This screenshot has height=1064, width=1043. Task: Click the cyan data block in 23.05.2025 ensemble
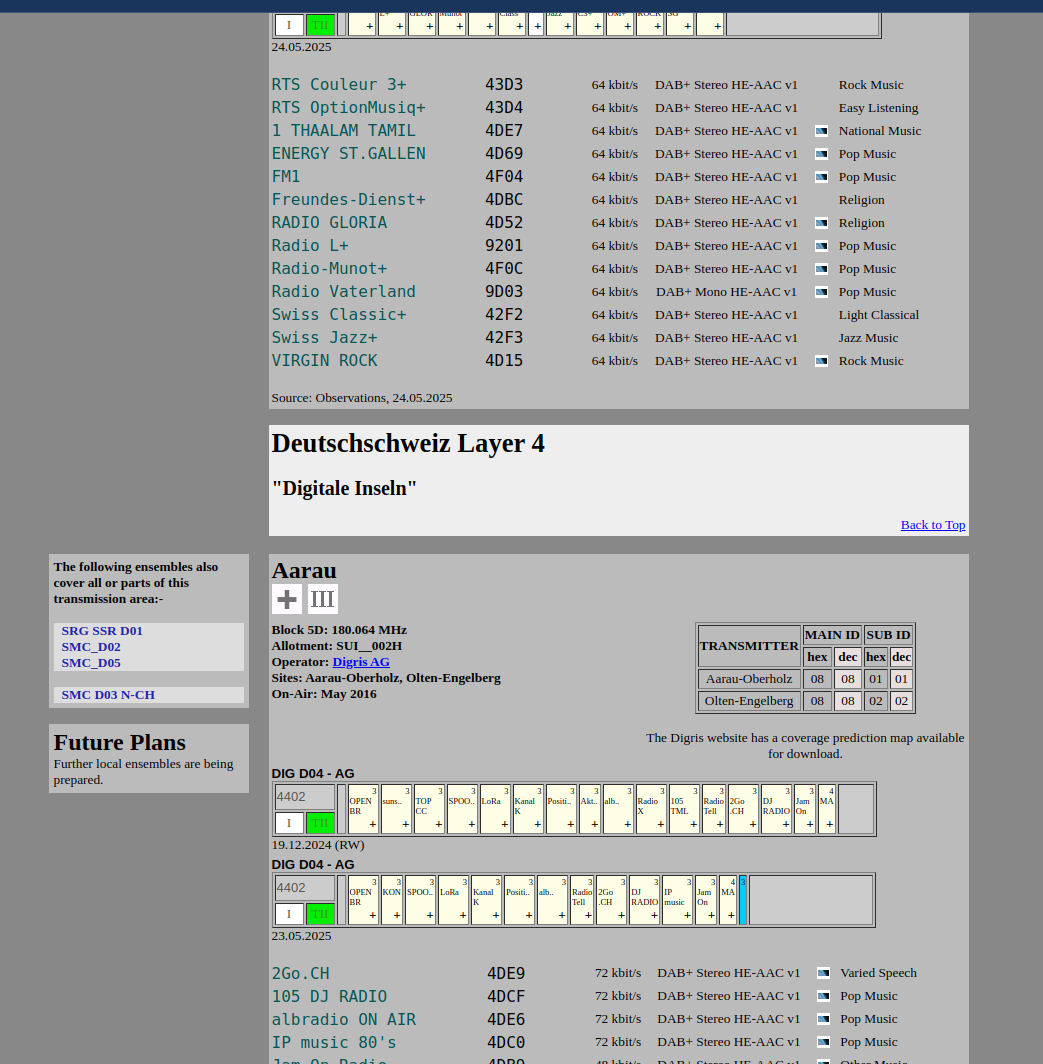(743, 900)
